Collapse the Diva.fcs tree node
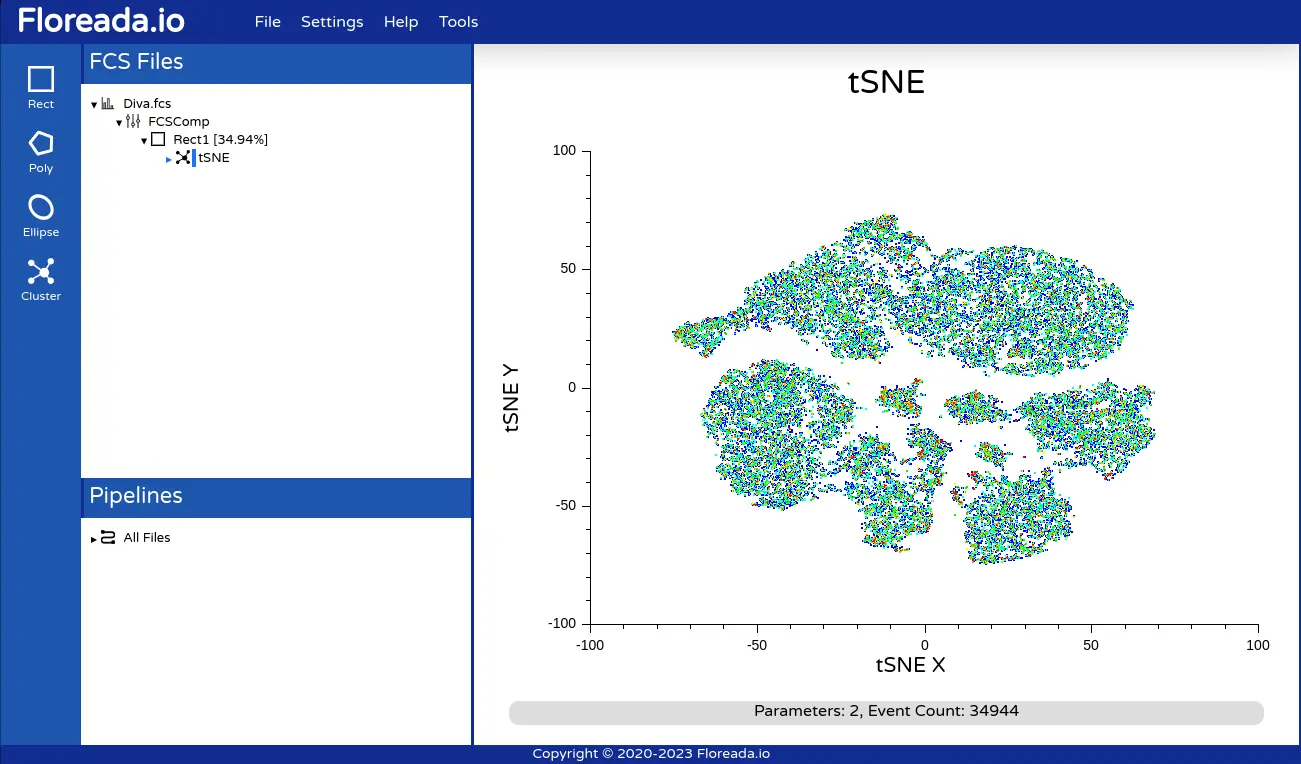This screenshot has height=764, width=1301. pyautogui.click(x=94, y=105)
